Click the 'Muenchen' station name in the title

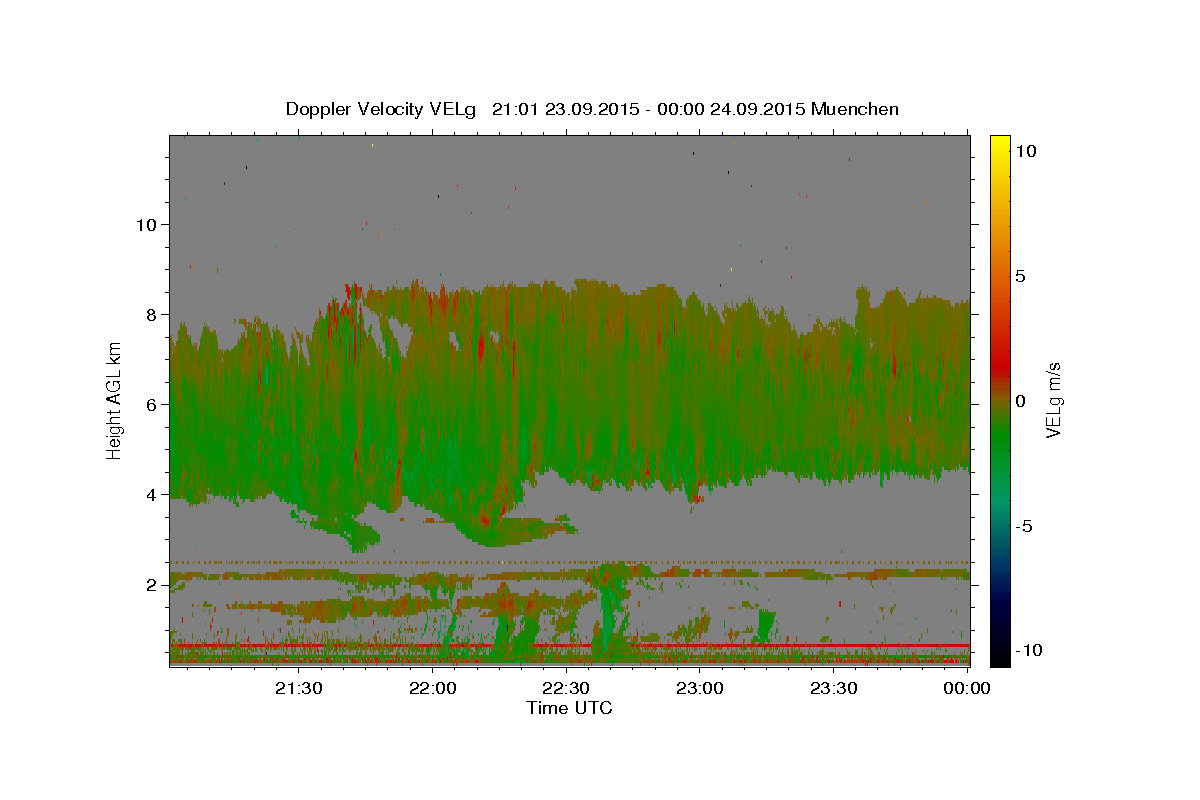coord(855,109)
